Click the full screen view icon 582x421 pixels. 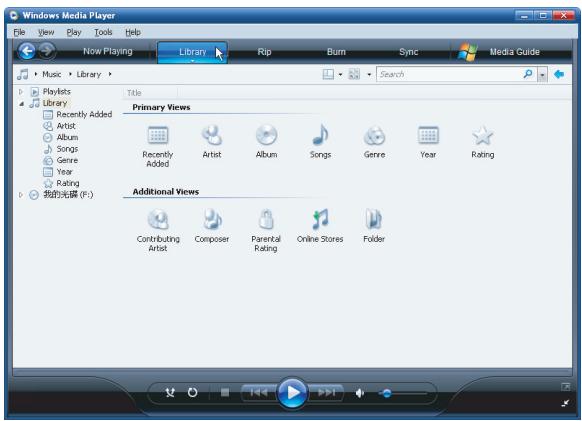click(x=565, y=387)
